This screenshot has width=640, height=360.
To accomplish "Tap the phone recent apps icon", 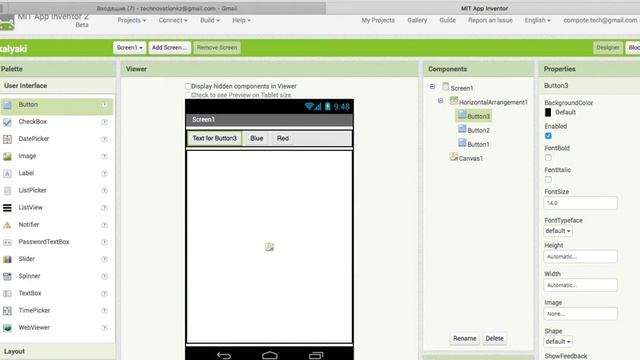I will (316, 356).
